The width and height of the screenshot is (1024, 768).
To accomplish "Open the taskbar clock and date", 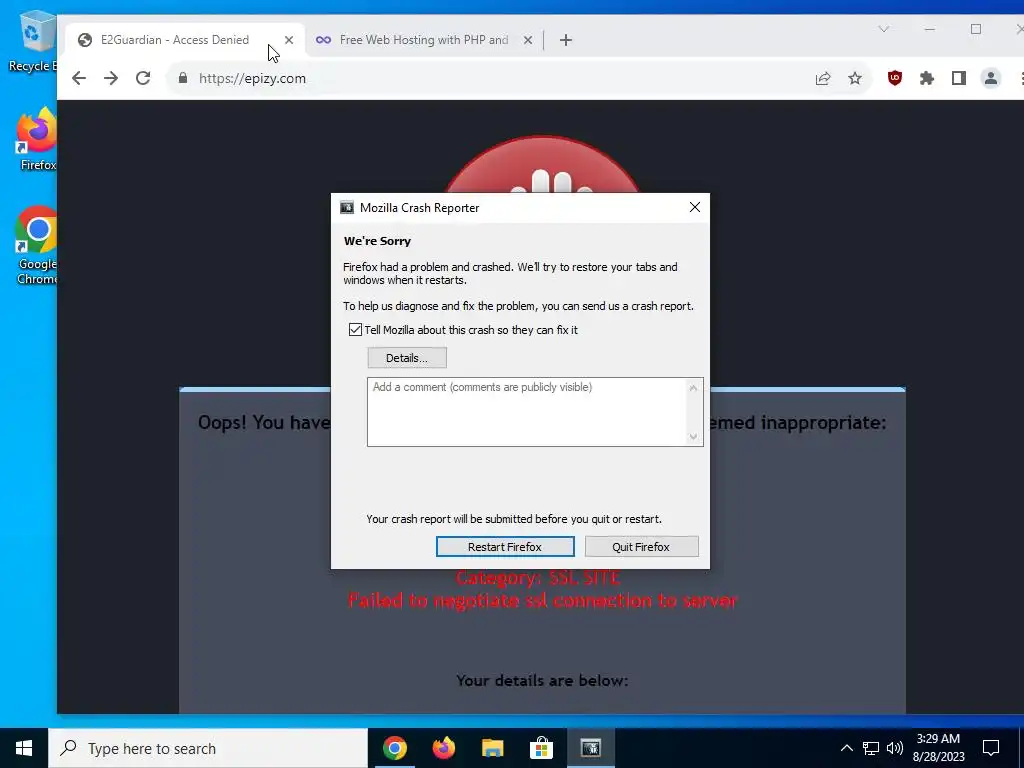I will pos(938,748).
